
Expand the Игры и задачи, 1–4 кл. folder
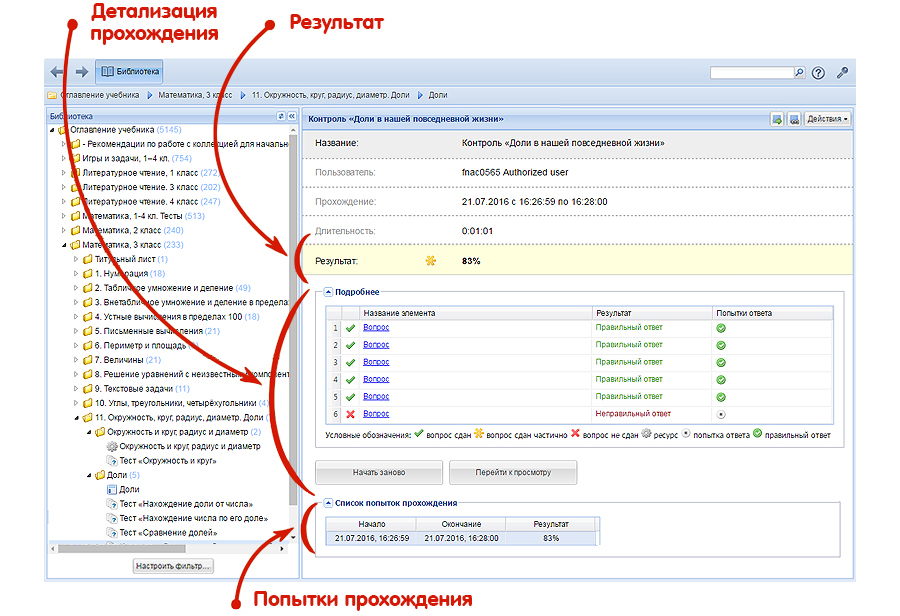point(63,158)
